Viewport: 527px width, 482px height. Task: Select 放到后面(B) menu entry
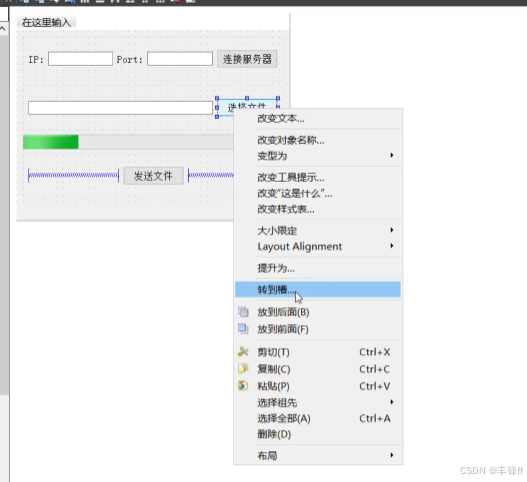coord(318,312)
